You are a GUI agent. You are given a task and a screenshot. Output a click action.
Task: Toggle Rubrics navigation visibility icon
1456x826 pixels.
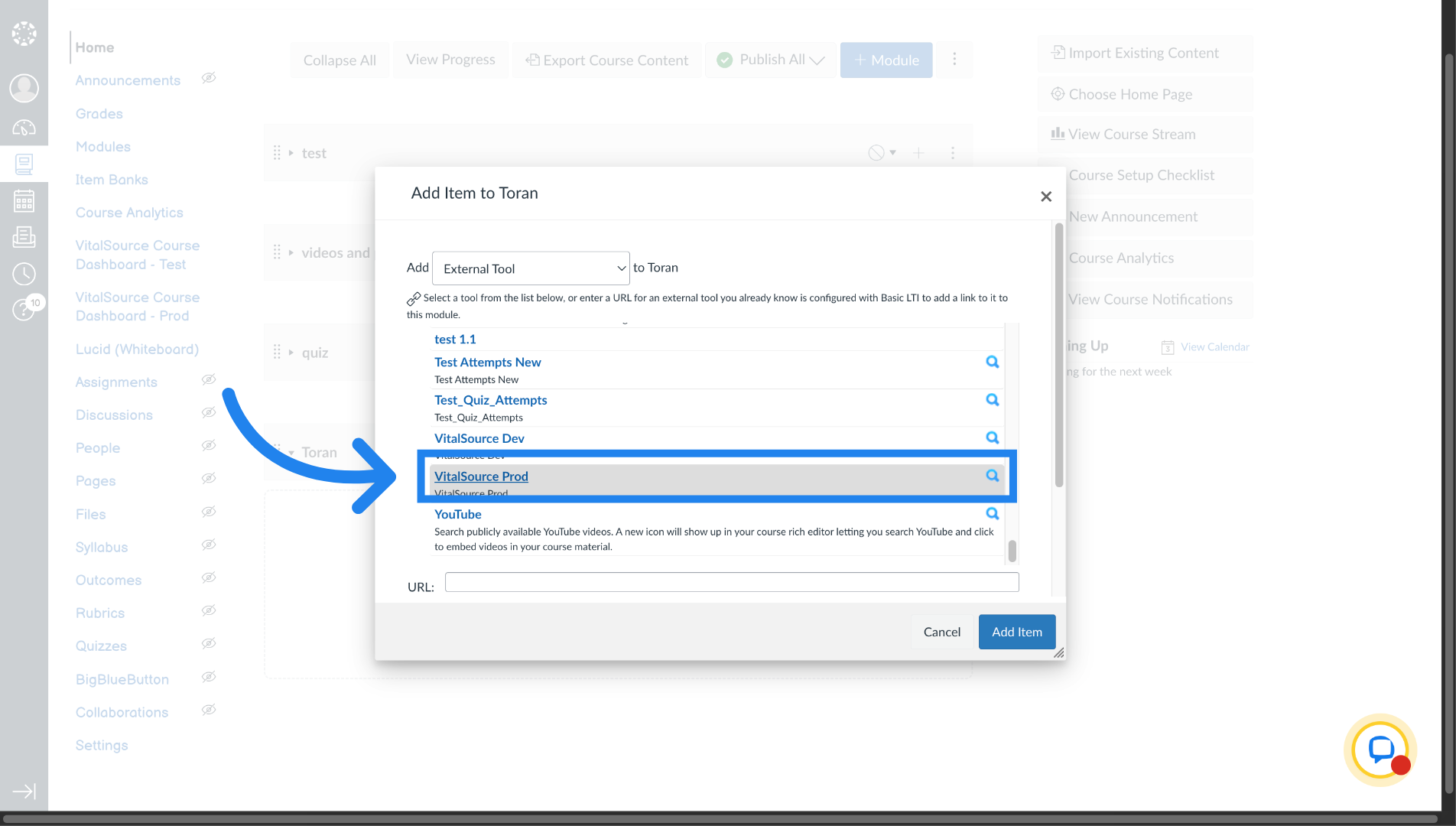click(x=209, y=610)
